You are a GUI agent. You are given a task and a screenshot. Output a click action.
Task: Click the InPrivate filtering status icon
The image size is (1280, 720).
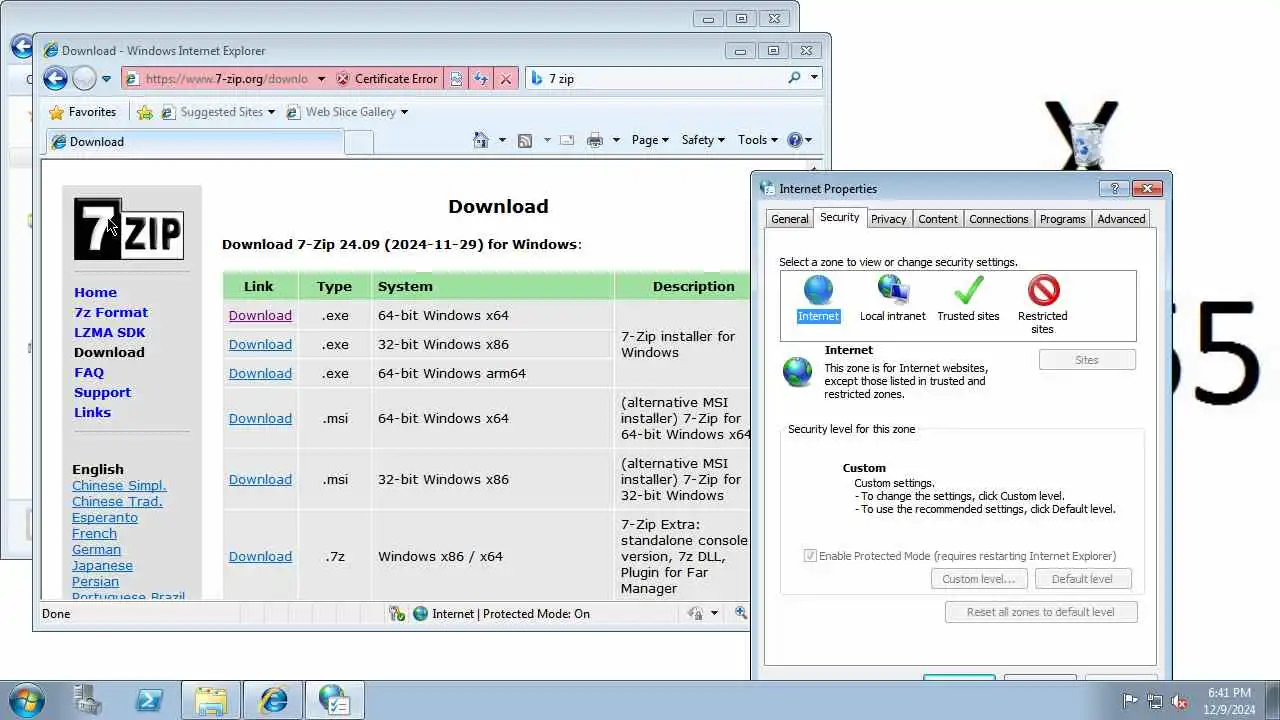click(696, 614)
